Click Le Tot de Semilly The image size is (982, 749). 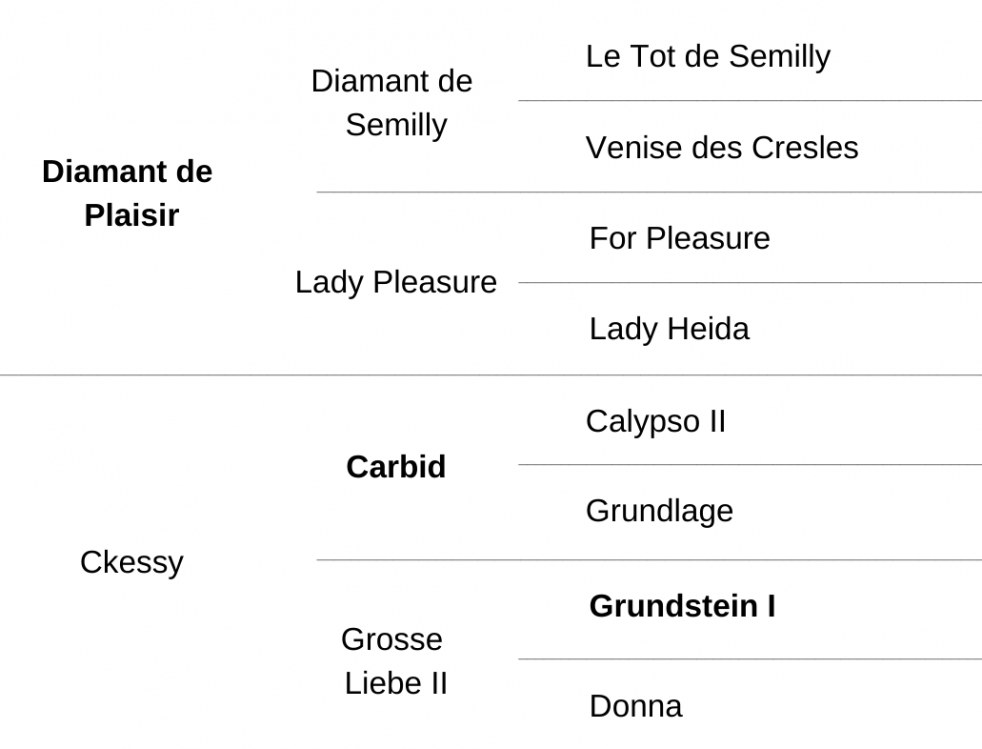click(708, 57)
